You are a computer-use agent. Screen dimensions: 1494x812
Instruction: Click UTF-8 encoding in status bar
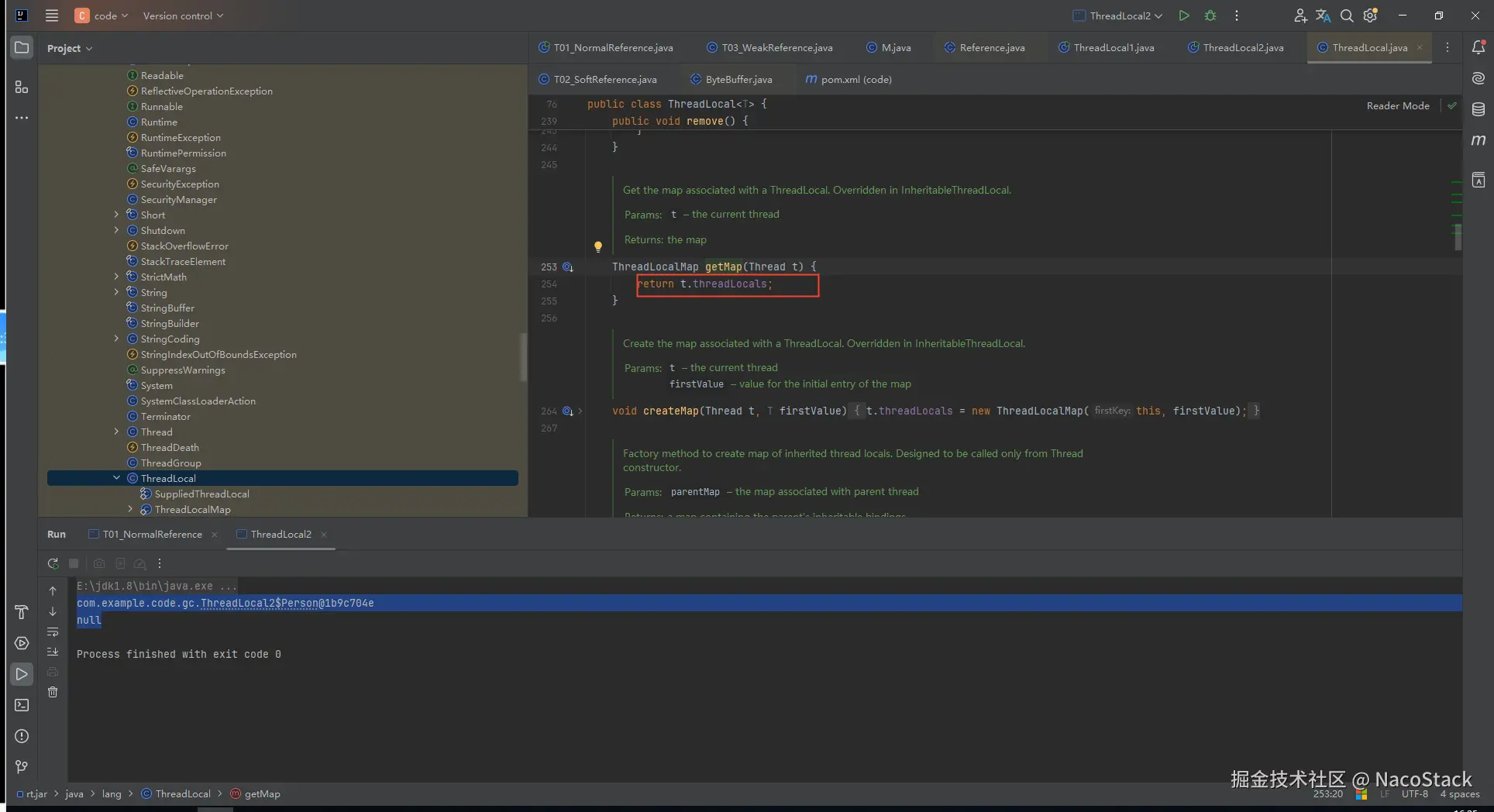coord(1414,794)
